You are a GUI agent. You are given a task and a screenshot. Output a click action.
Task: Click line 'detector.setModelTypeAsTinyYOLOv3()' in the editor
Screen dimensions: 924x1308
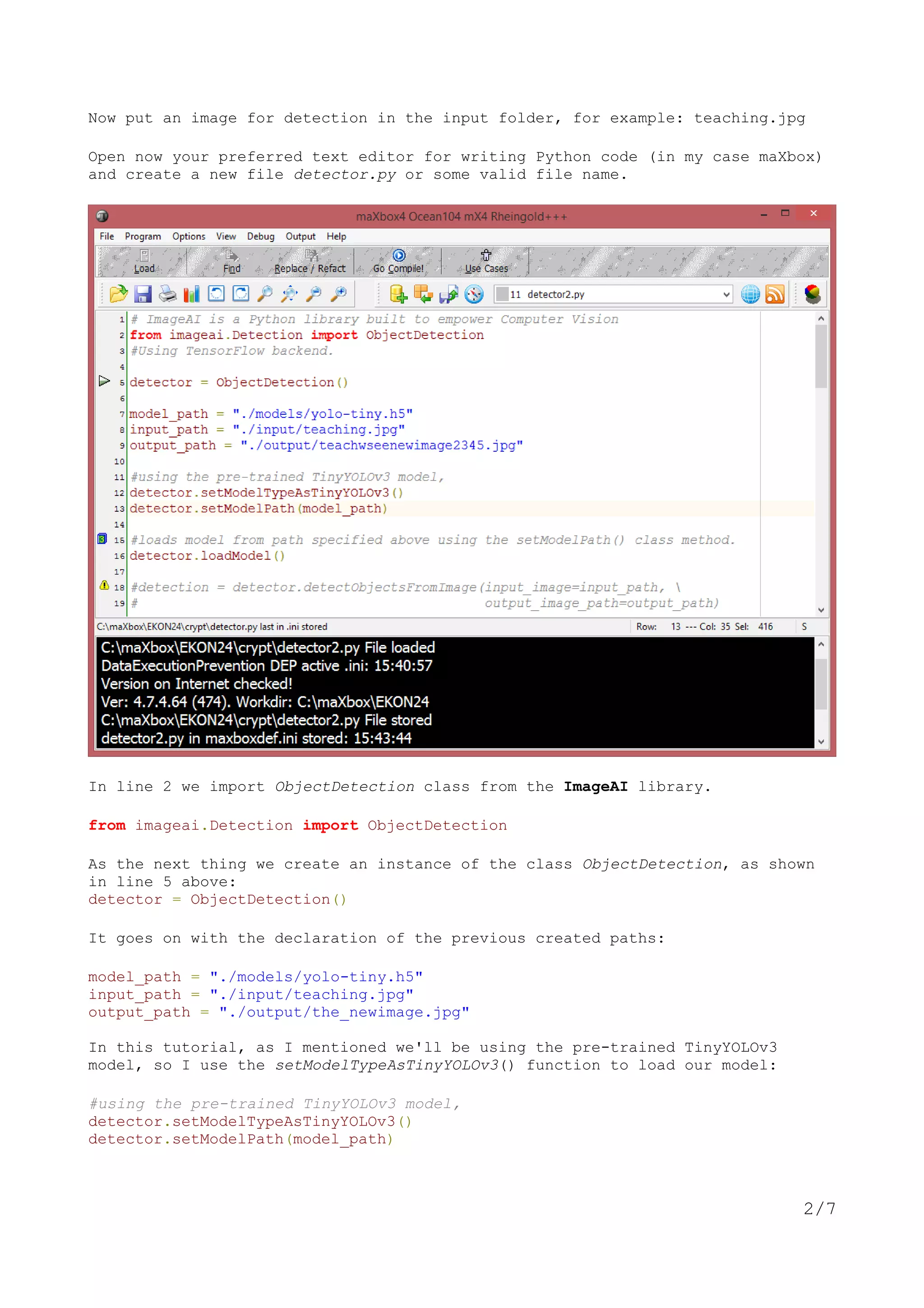[x=267, y=493]
